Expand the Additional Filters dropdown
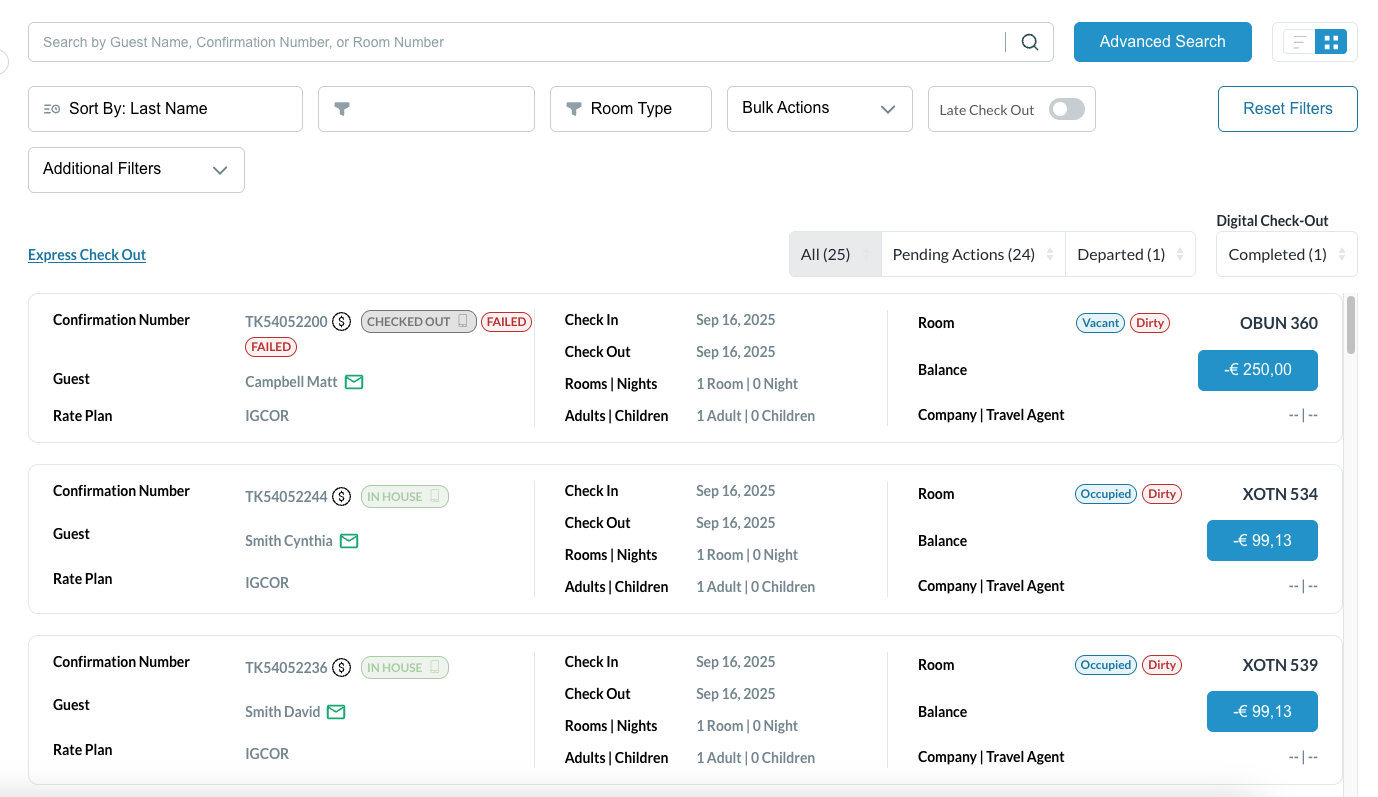 tap(136, 170)
